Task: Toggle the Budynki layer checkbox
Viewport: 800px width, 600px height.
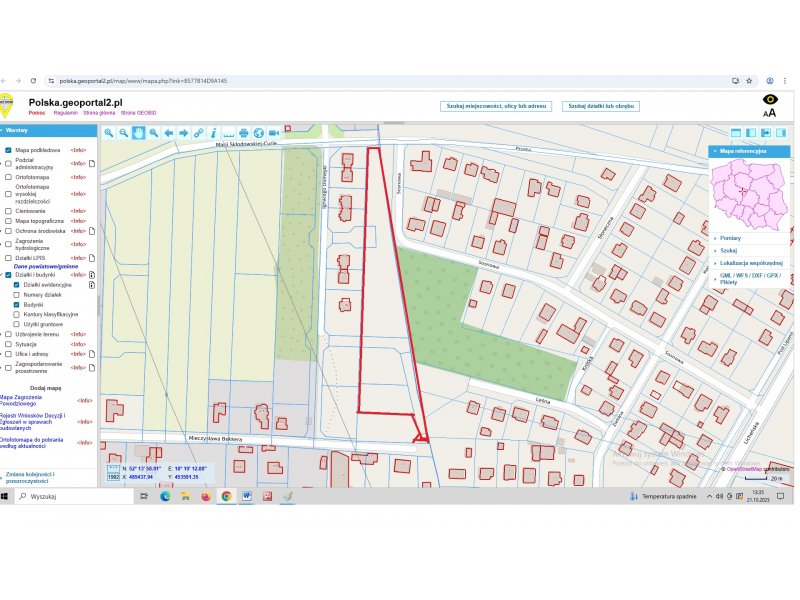Action: (16, 304)
